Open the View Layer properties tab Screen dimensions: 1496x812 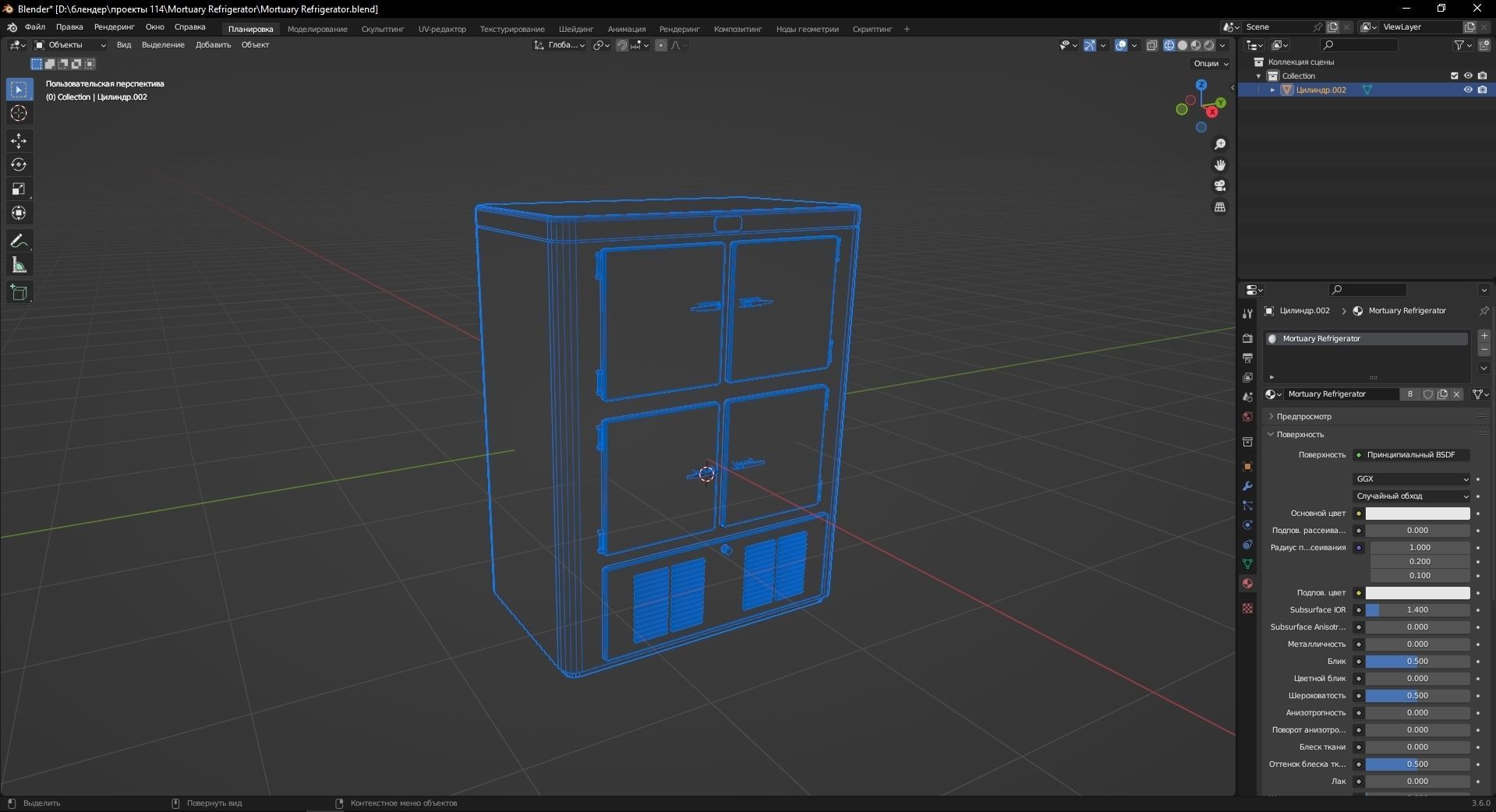(x=1247, y=377)
